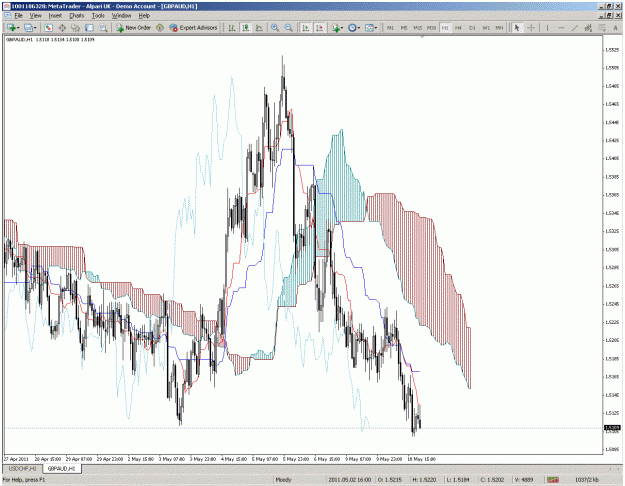Select the M1 timeframe

390,28
